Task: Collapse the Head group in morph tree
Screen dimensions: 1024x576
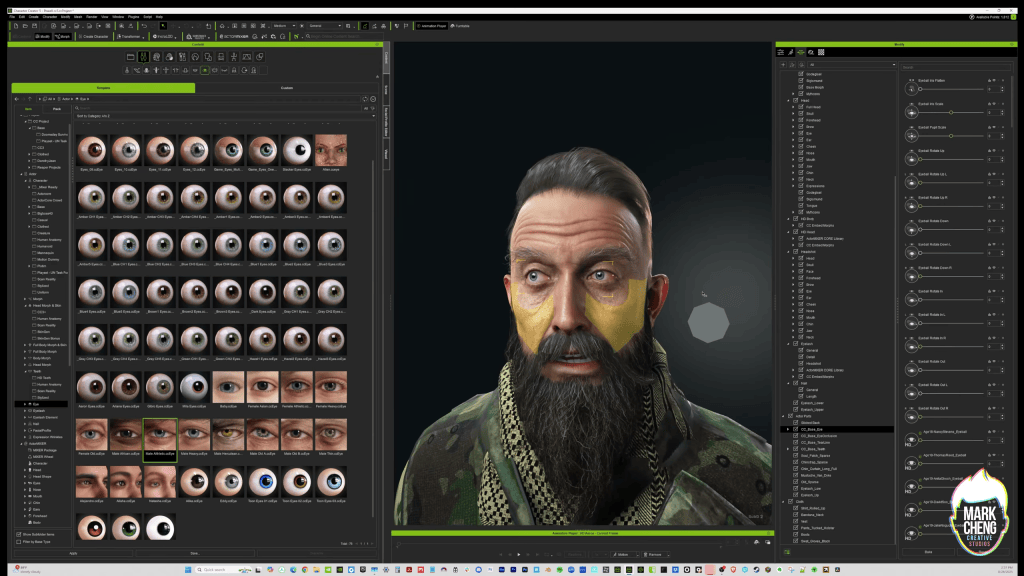Action: pos(789,101)
